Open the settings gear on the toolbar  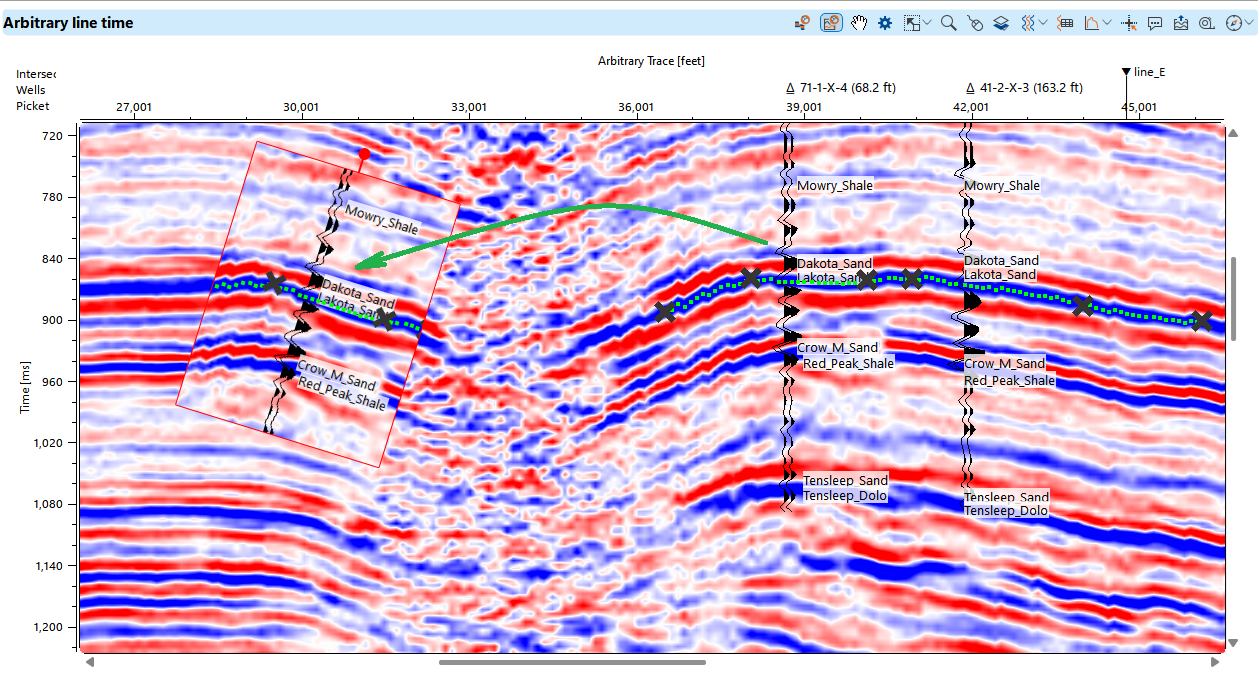(x=885, y=22)
